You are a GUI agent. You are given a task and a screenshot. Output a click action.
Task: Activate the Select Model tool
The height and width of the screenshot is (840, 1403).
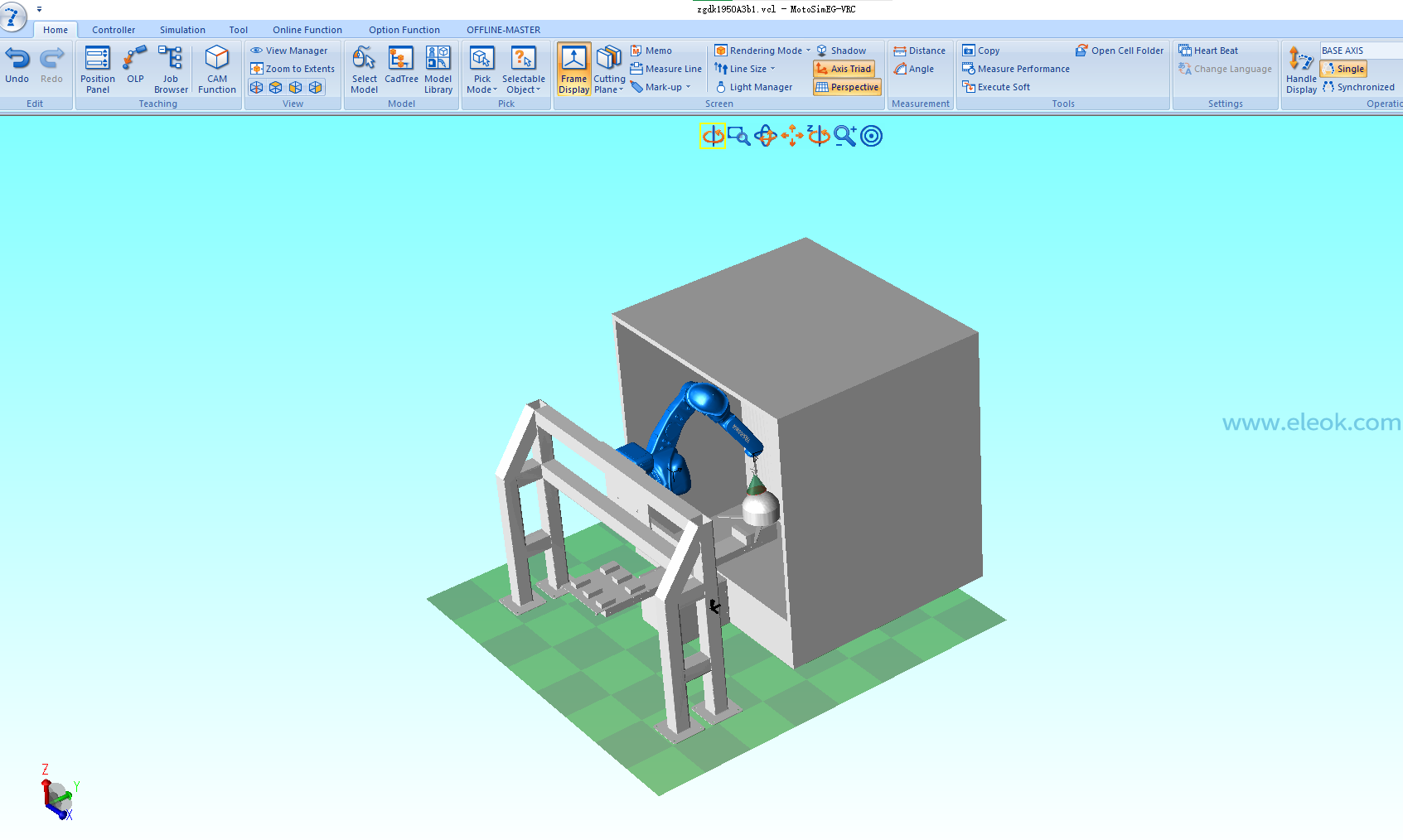coord(364,70)
